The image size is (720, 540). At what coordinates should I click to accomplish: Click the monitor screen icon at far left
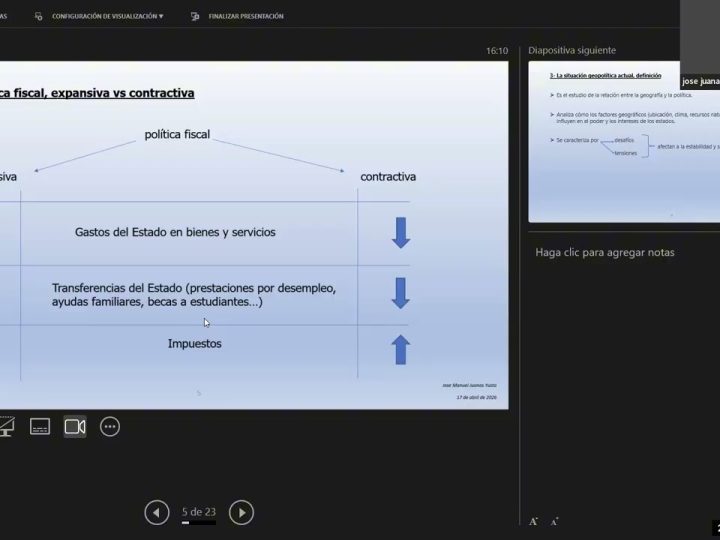[7, 427]
